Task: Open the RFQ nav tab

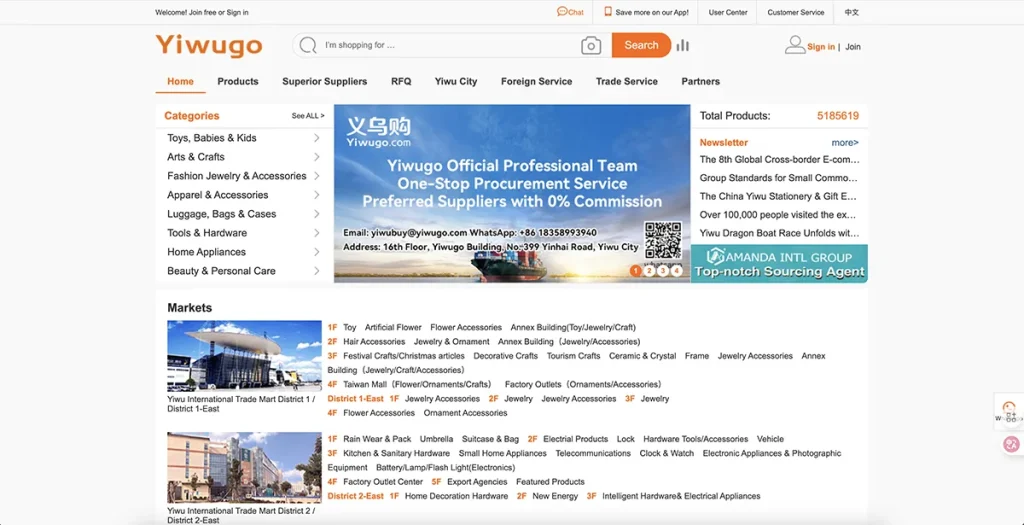Action: click(401, 82)
